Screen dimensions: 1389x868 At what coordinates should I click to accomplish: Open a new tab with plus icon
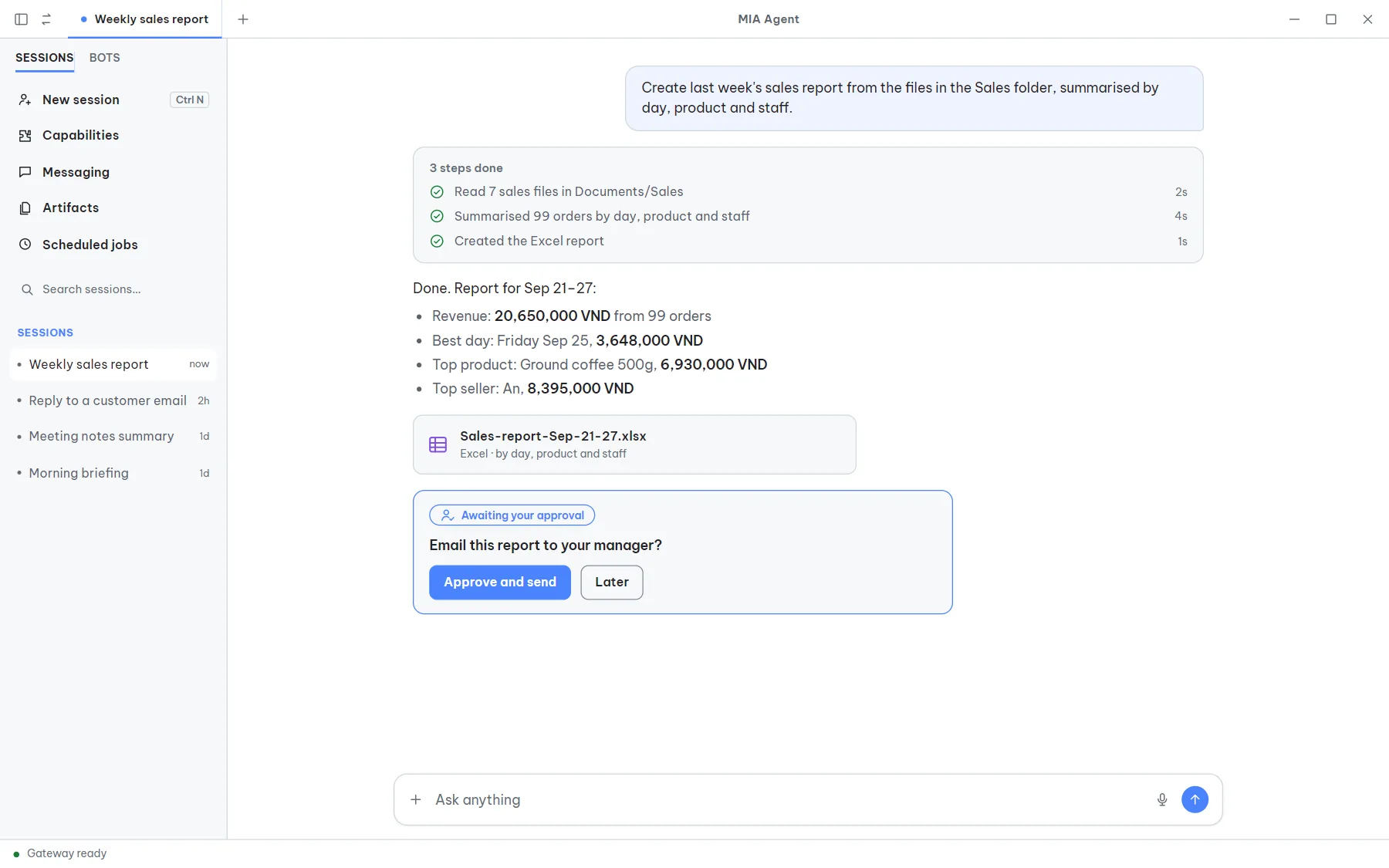coord(243,19)
